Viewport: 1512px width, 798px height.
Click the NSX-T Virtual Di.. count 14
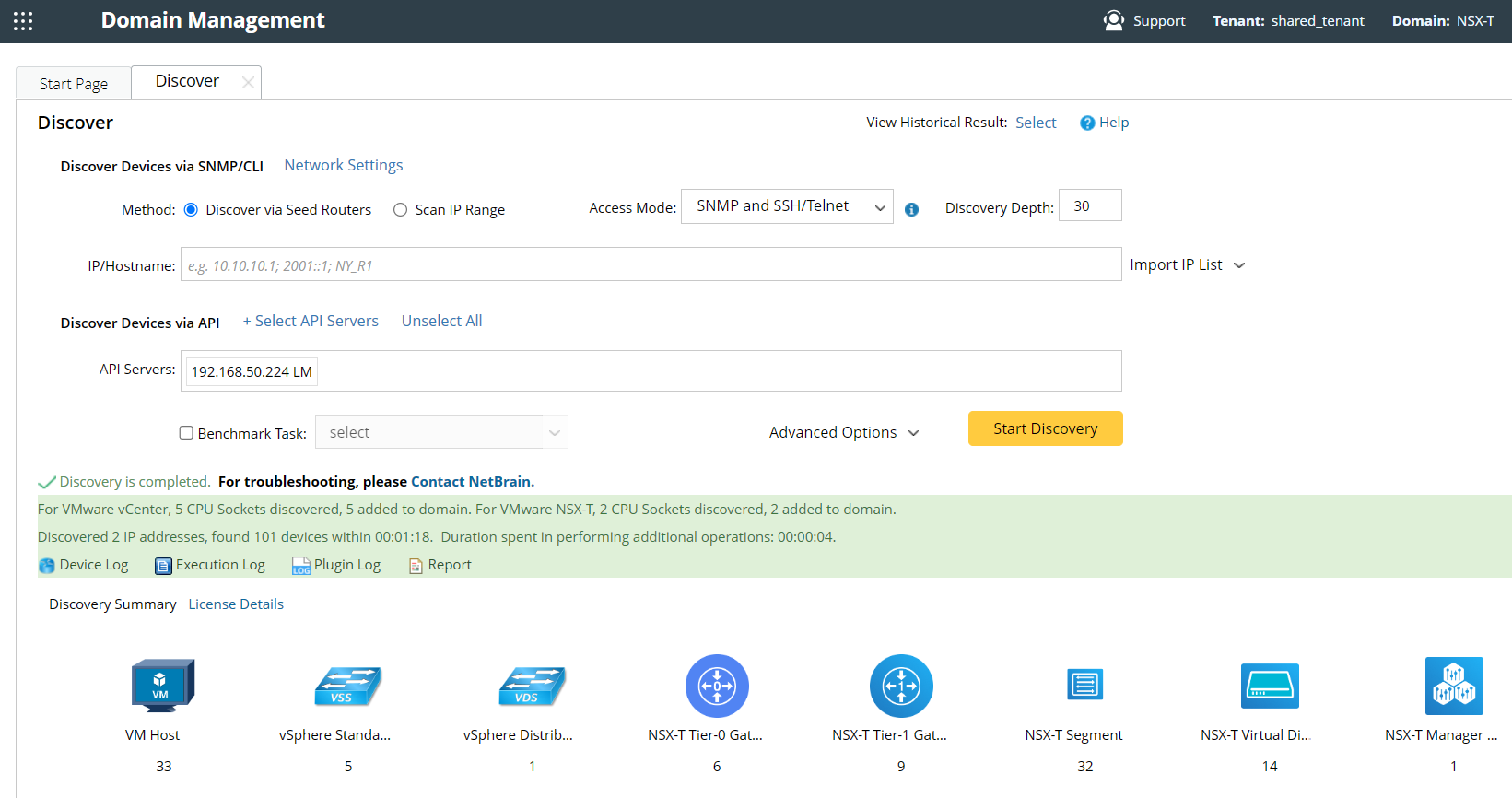point(1270,767)
